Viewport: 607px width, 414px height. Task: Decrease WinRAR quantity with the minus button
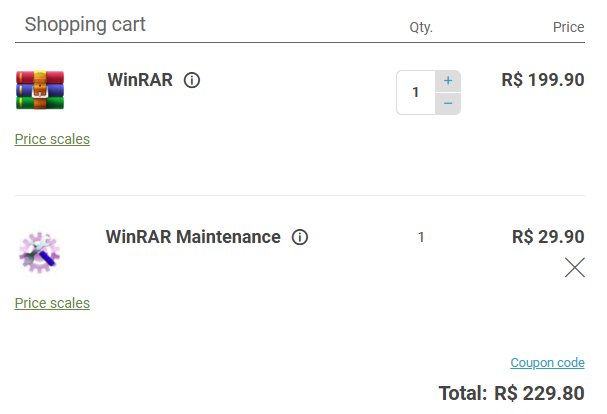coord(448,103)
